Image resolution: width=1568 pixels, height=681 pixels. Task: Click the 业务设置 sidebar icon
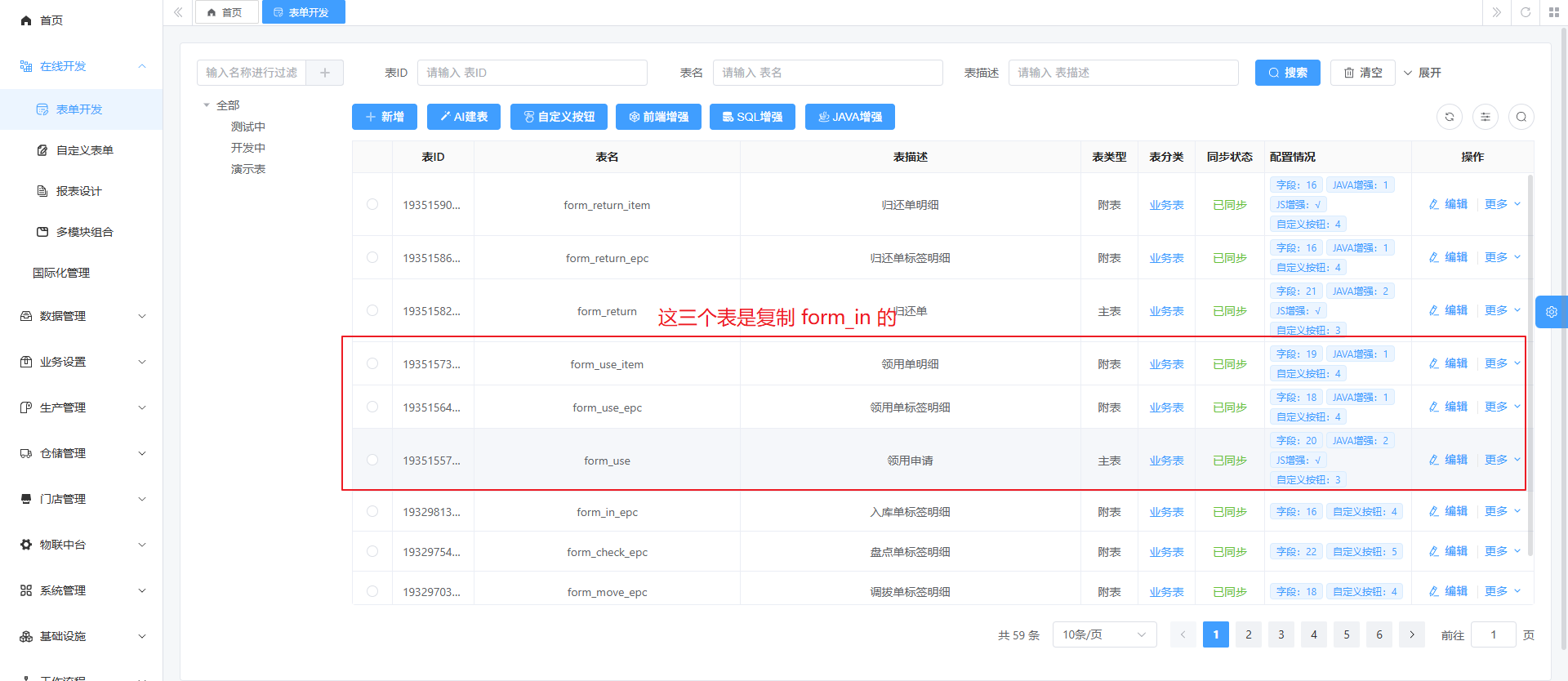[26, 362]
